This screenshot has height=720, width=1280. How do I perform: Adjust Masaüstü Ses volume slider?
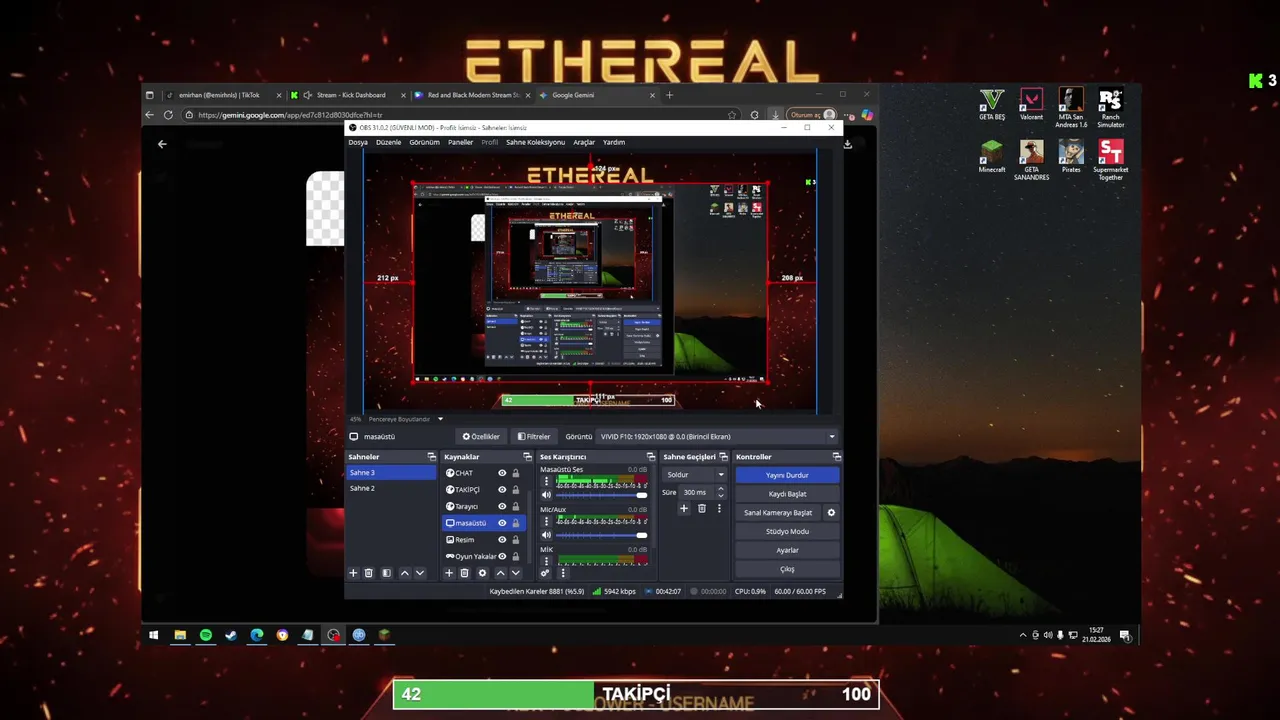pos(601,495)
